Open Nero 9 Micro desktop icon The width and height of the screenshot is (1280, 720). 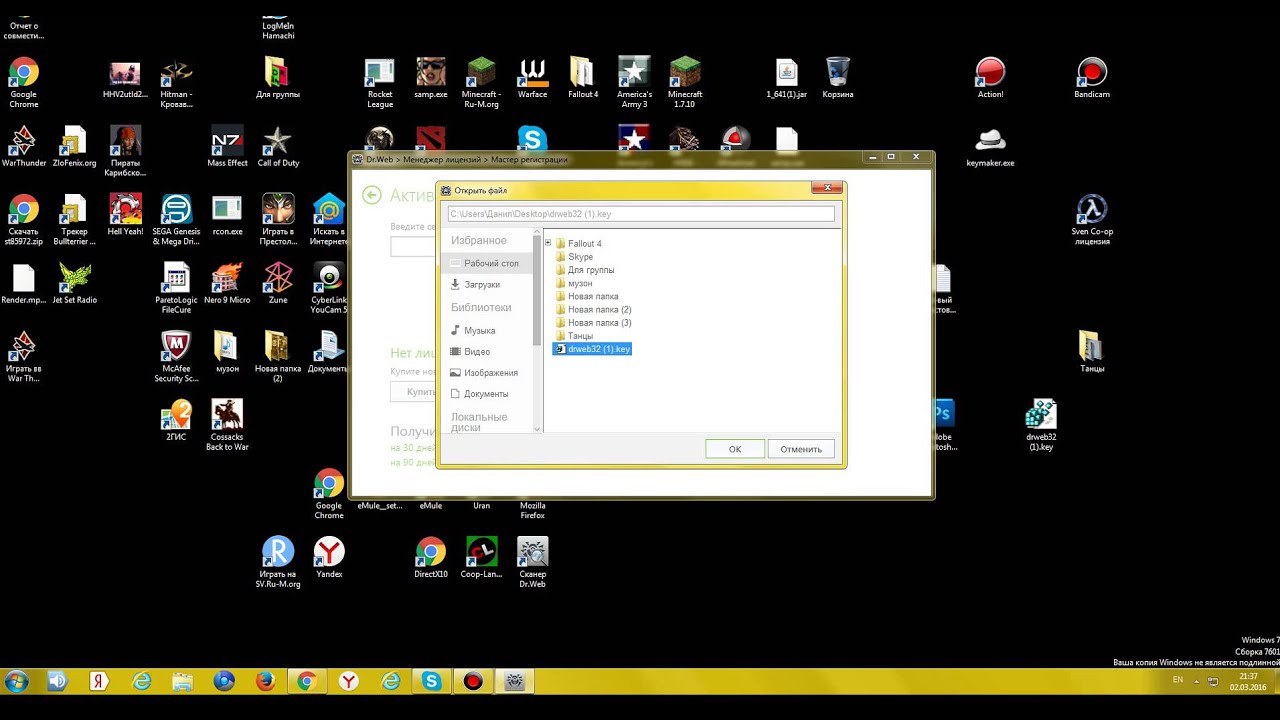[x=227, y=283]
